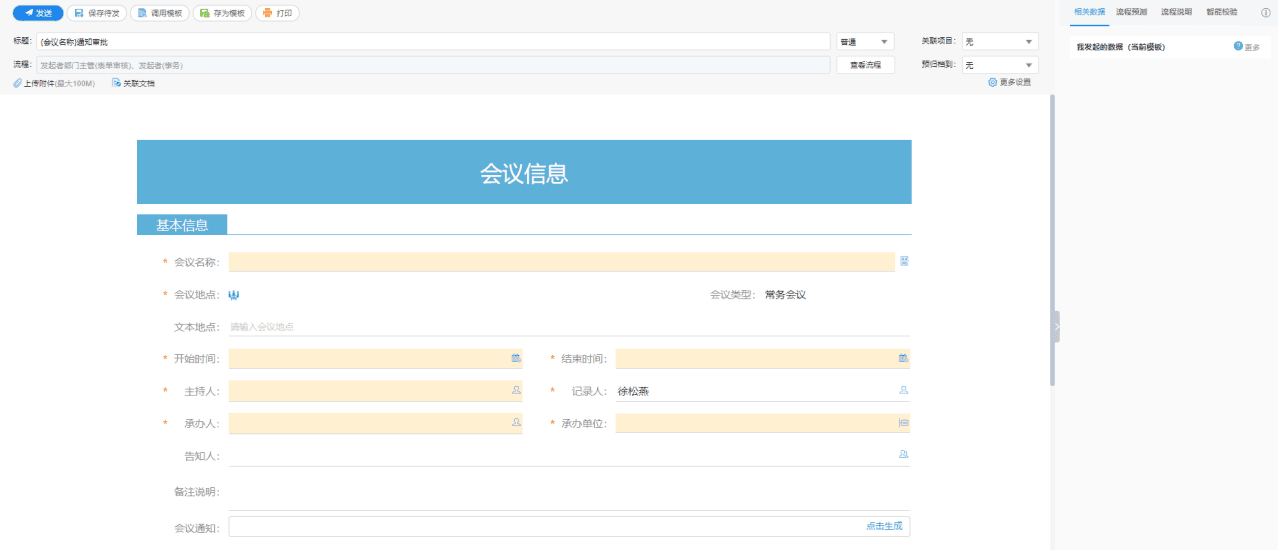Click the 会议名称 input field
1278x550 pixels.
click(x=561, y=262)
